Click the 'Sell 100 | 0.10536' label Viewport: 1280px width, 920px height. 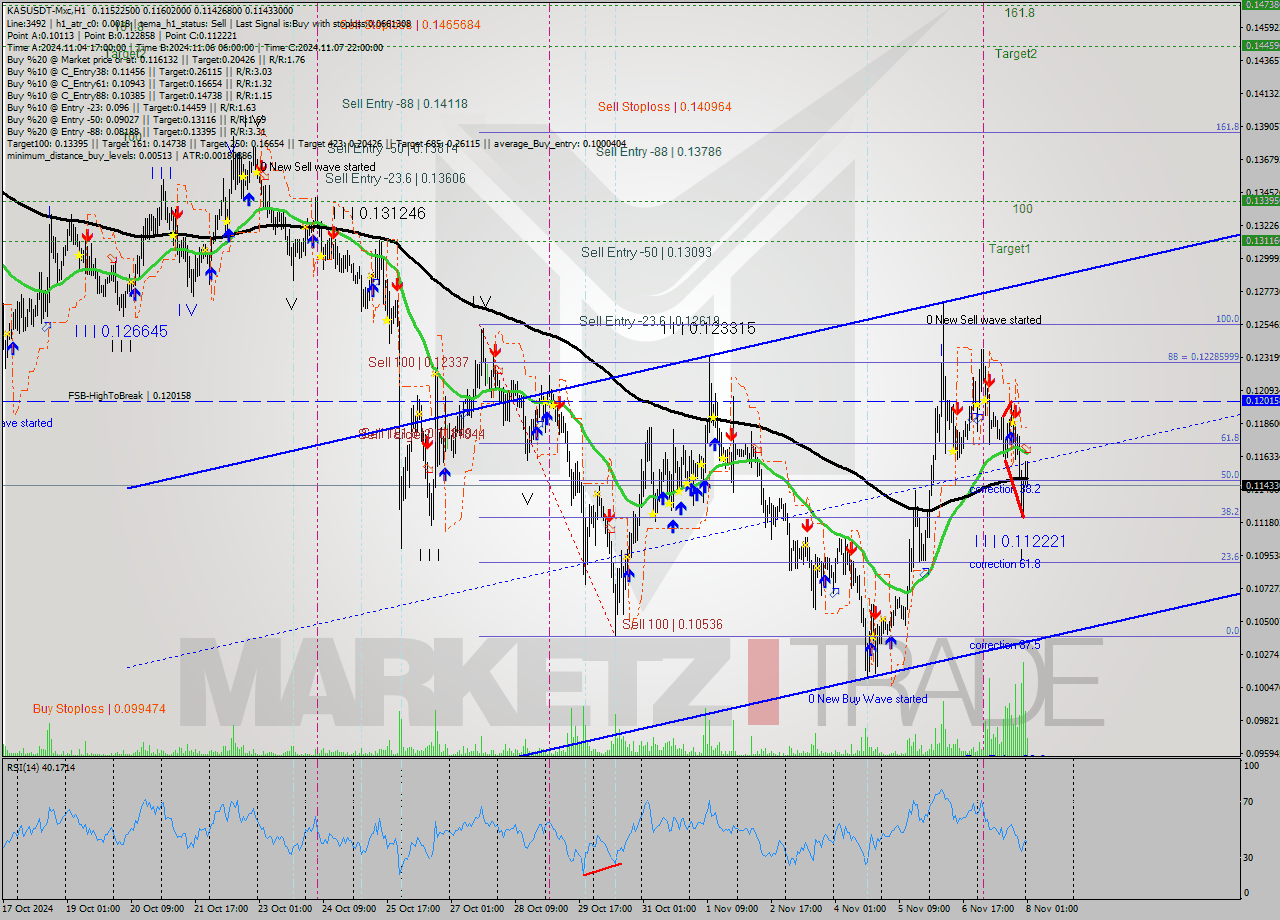click(x=672, y=624)
